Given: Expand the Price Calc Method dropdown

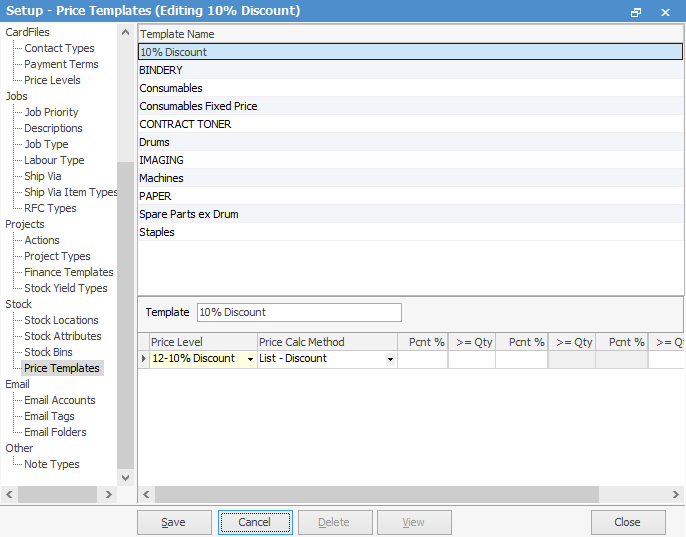Looking at the screenshot, I should 390,359.
